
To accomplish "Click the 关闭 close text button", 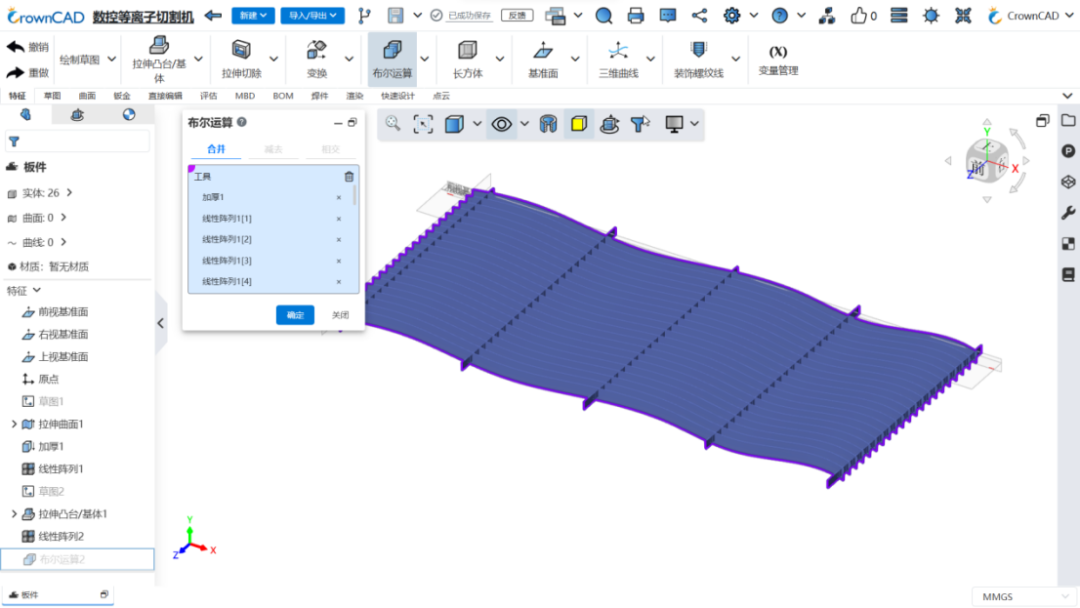I will pos(340,315).
